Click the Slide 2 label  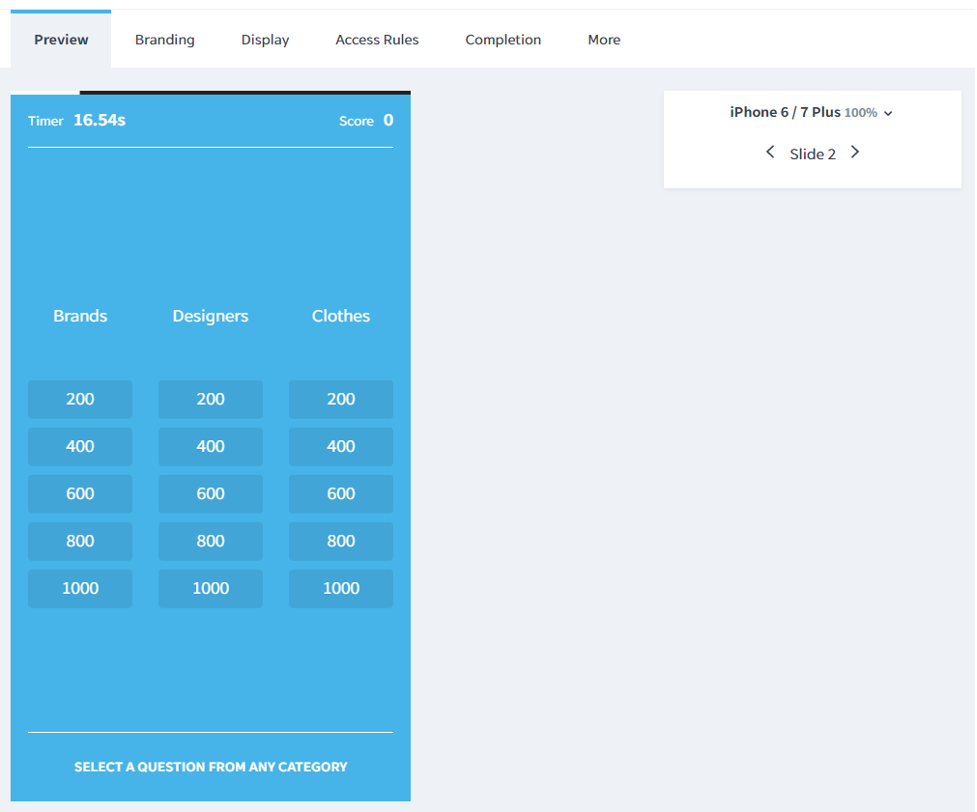pos(812,153)
